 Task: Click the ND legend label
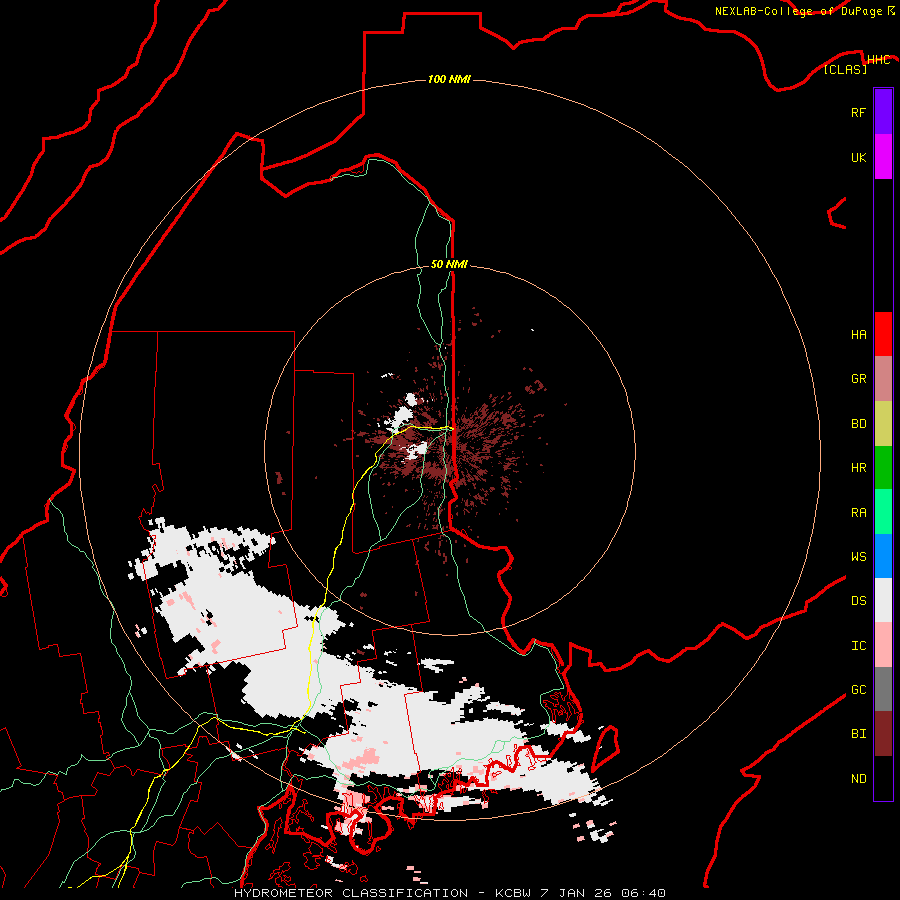[x=858, y=779]
